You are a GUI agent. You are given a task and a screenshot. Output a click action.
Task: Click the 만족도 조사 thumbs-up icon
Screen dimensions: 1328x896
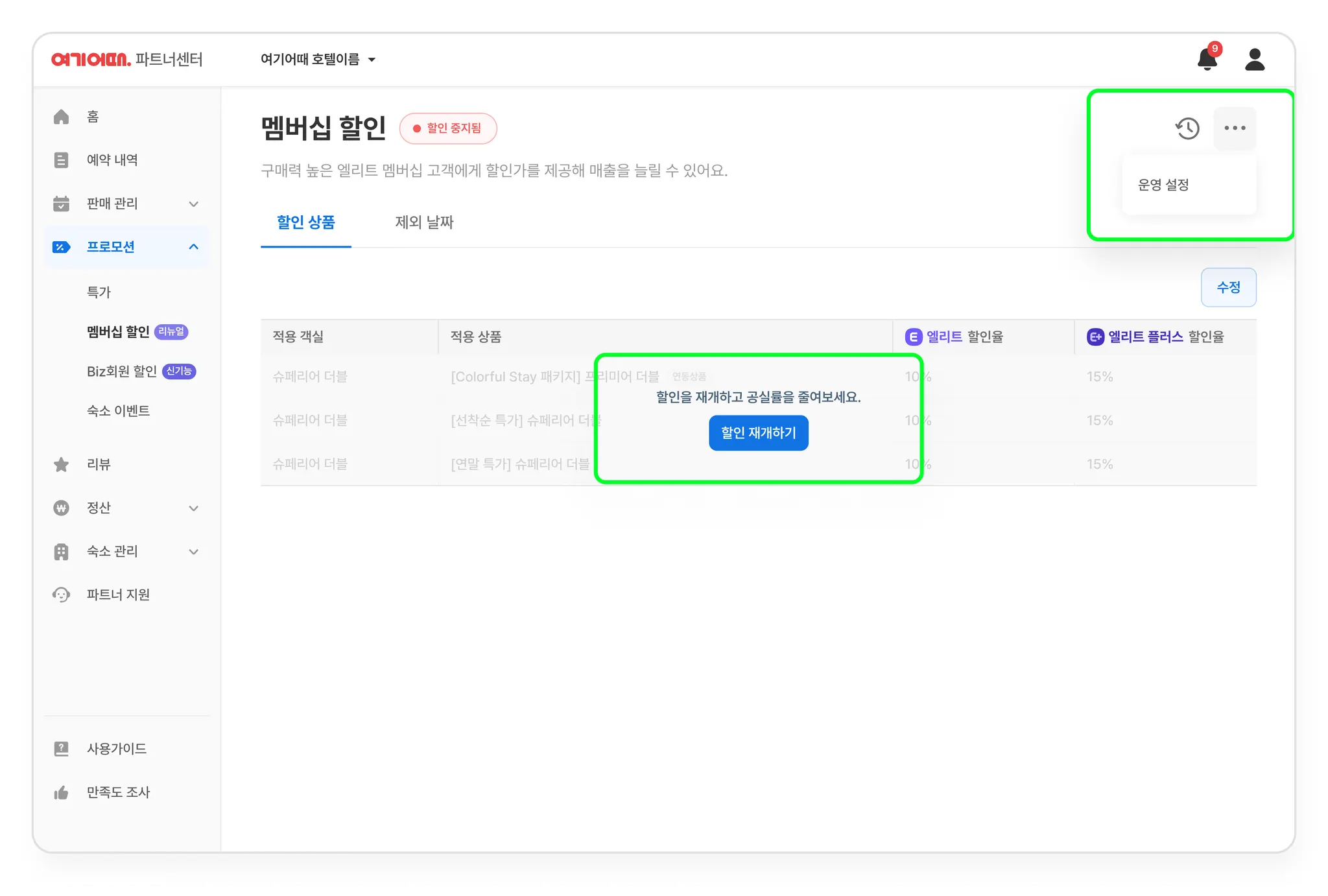point(61,792)
